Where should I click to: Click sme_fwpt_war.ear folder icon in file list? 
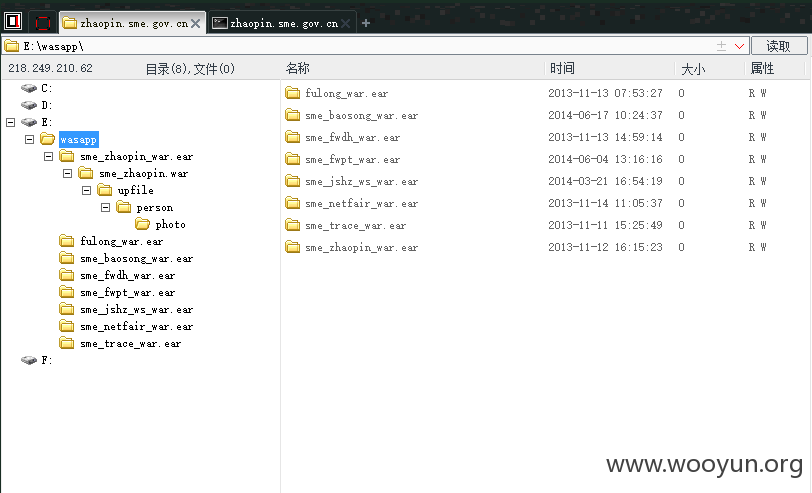(x=293, y=159)
